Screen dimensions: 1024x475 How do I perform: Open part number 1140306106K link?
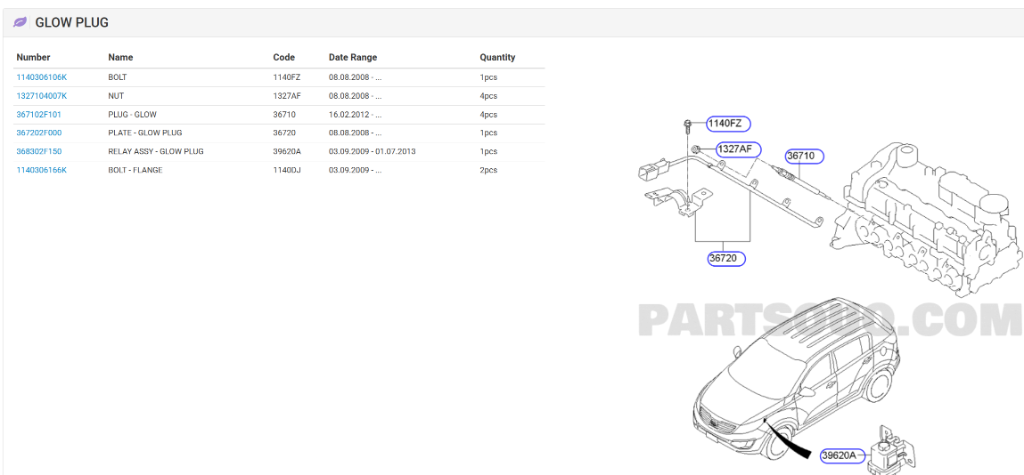tap(42, 77)
